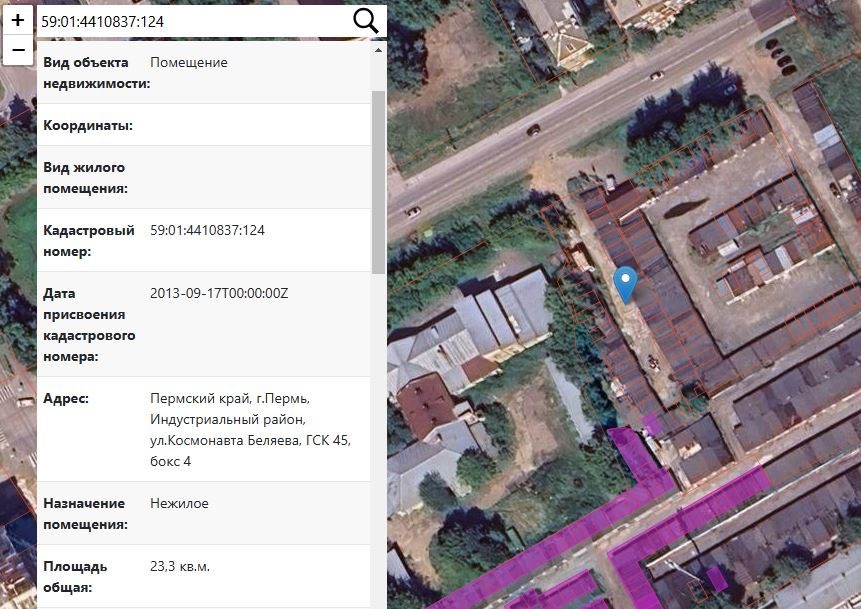Select cadastral number value in table row
This screenshot has height=609, width=861.
click(208, 230)
